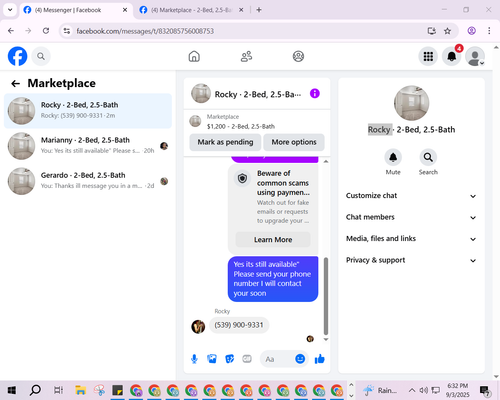500x400 pixels.
Task: Go to Facebook Home icon
Action: point(194,56)
